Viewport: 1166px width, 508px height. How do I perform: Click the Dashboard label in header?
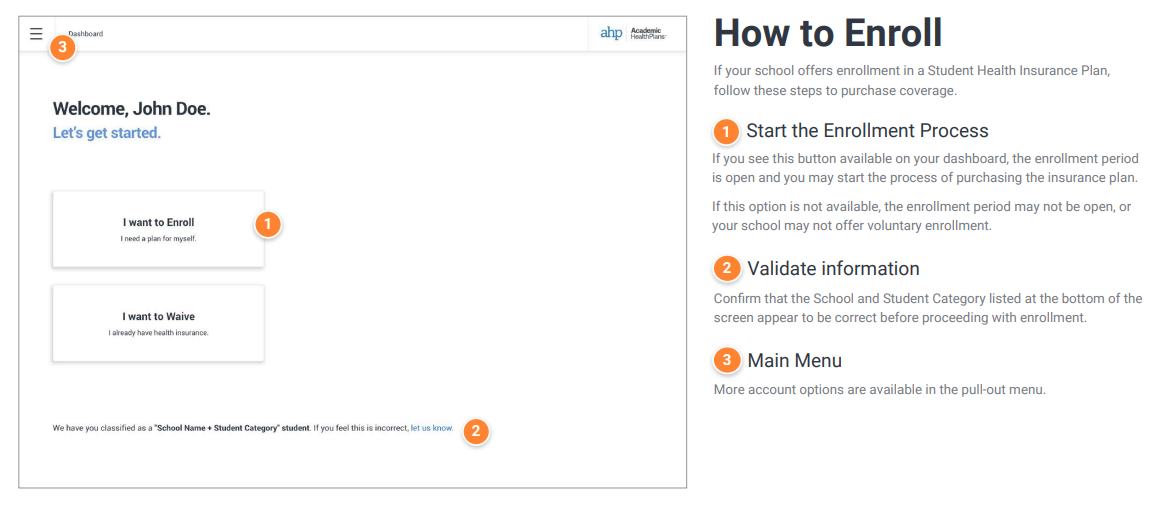click(x=86, y=33)
